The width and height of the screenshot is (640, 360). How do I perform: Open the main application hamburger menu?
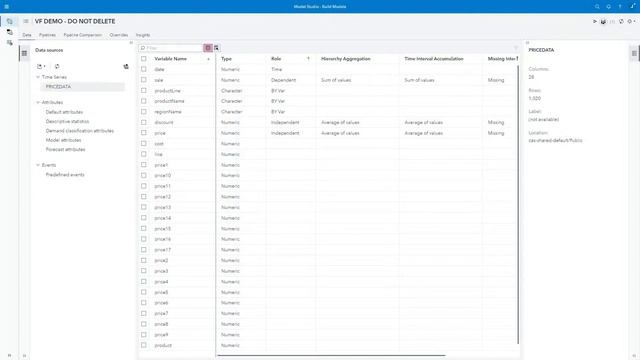pyautogui.click(x=7, y=7)
